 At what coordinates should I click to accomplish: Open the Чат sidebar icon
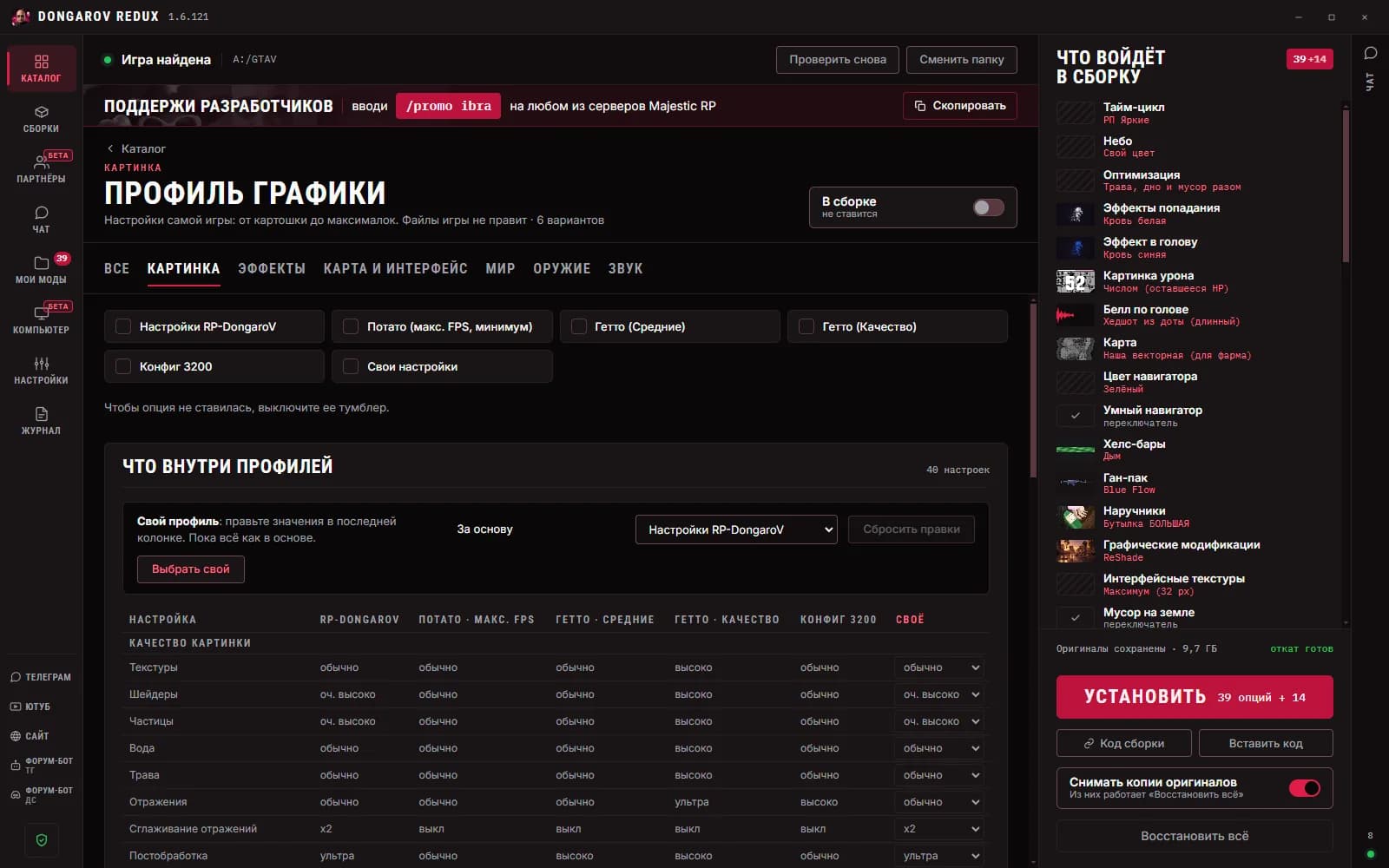[x=41, y=213]
